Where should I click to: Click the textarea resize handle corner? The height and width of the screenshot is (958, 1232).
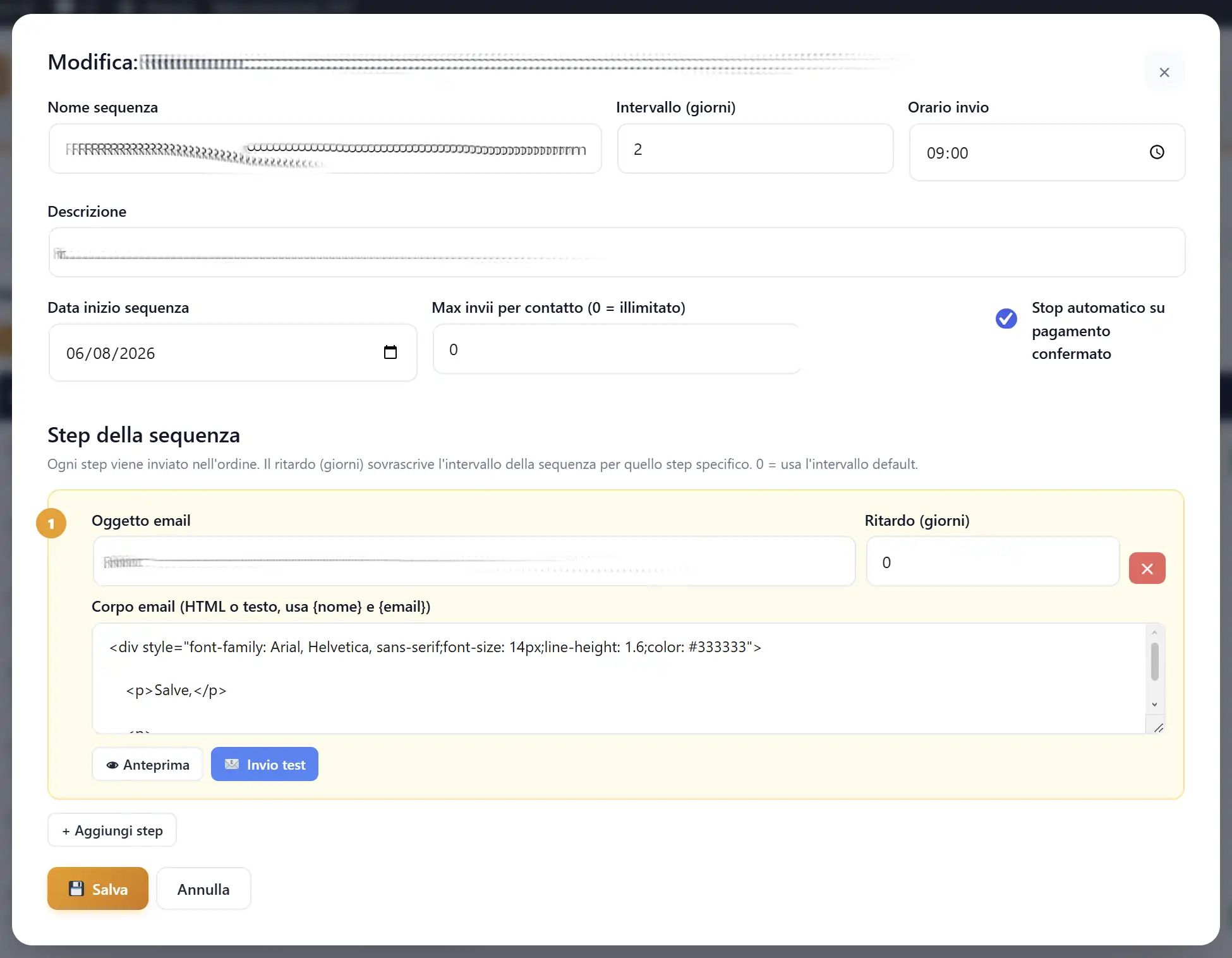pos(1158,728)
